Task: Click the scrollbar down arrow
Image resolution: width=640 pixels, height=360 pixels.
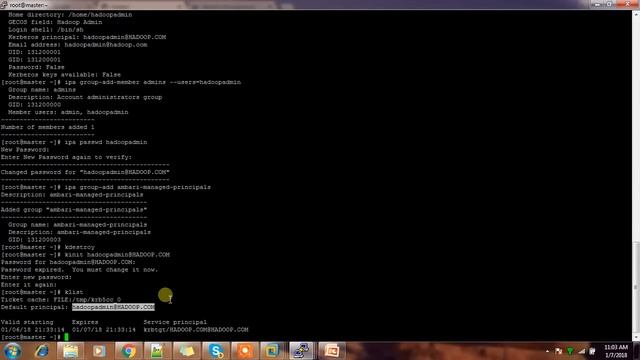Action: point(636,338)
